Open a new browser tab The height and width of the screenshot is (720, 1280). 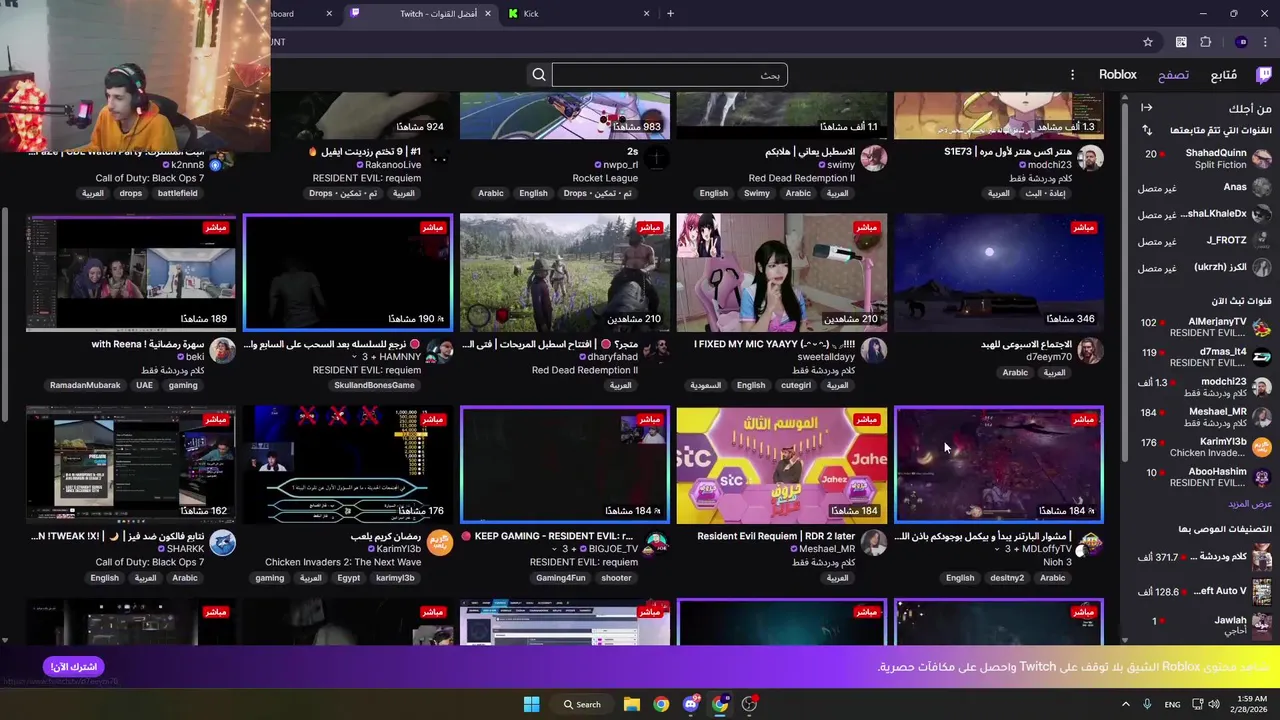[x=670, y=14]
